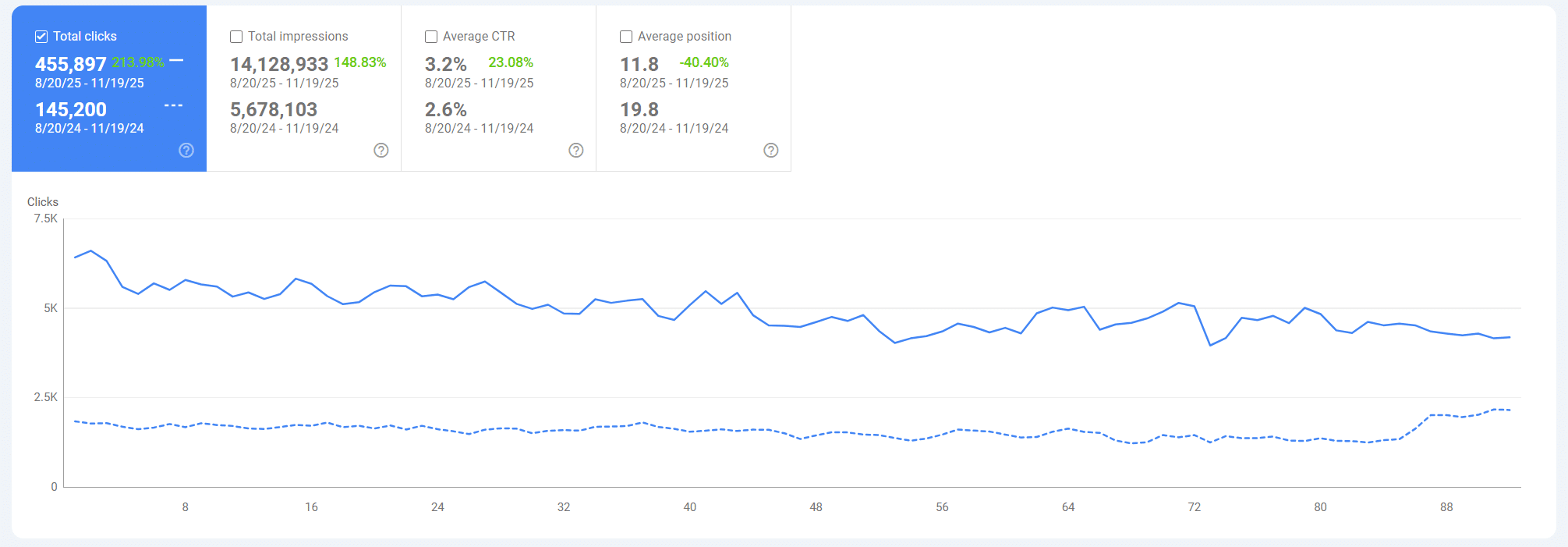The width and height of the screenshot is (1568, 547).
Task: Open help icon in Total clicks card
Action: pyautogui.click(x=186, y=151)
